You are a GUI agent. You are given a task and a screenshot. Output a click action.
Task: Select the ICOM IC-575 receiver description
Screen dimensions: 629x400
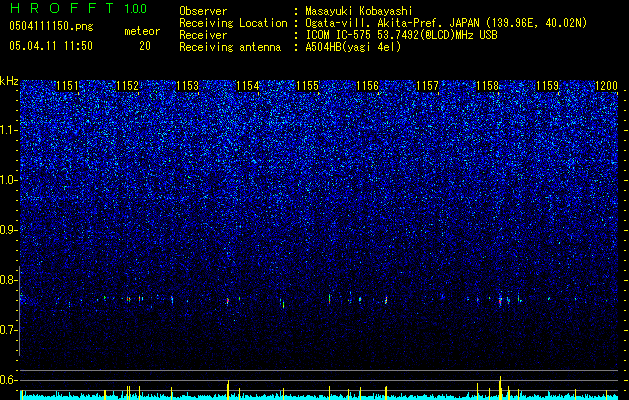(401, 35)
